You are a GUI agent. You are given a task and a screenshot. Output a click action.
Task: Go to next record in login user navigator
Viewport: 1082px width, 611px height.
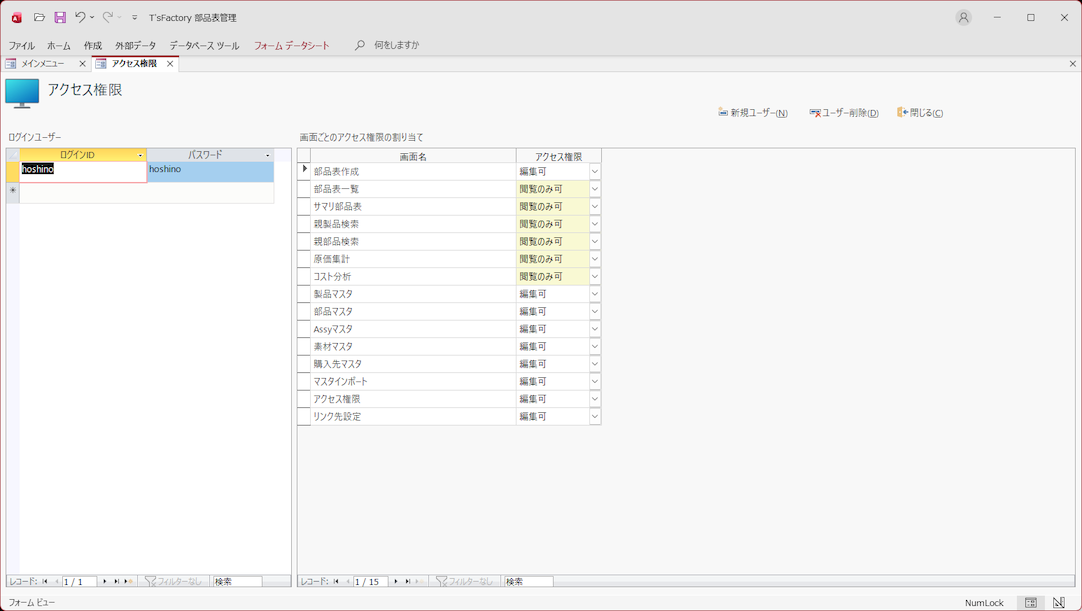point(105,581)
